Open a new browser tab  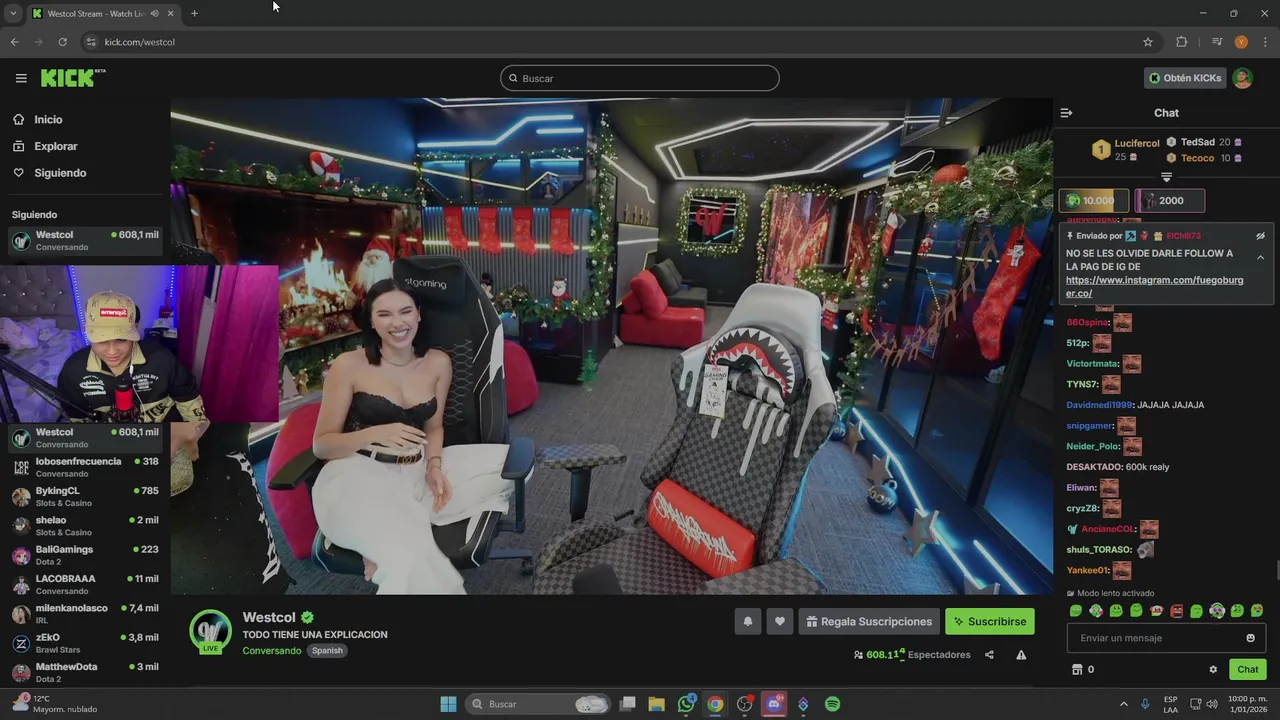[194, 14]
